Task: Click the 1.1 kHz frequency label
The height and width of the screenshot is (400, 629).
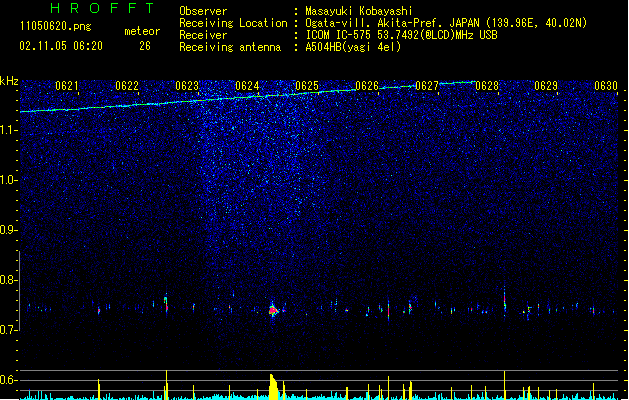Action: point(9,130)
